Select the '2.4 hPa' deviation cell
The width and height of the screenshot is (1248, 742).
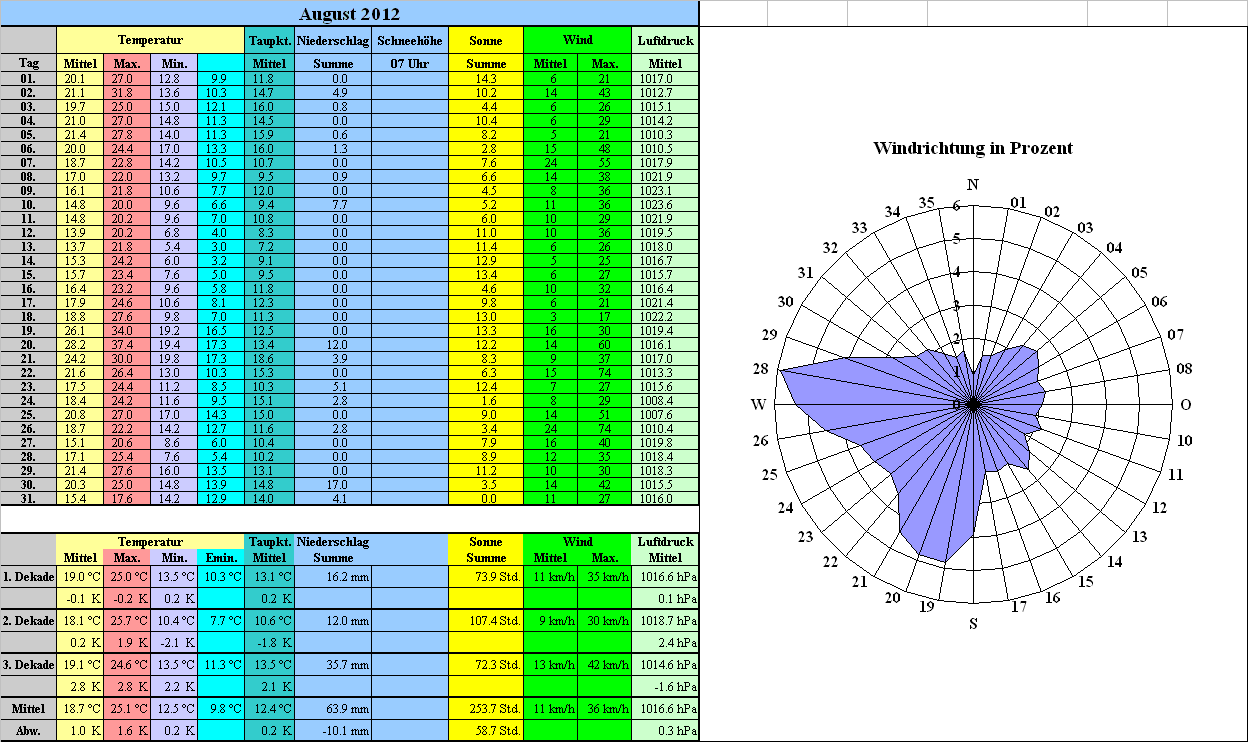665,642
